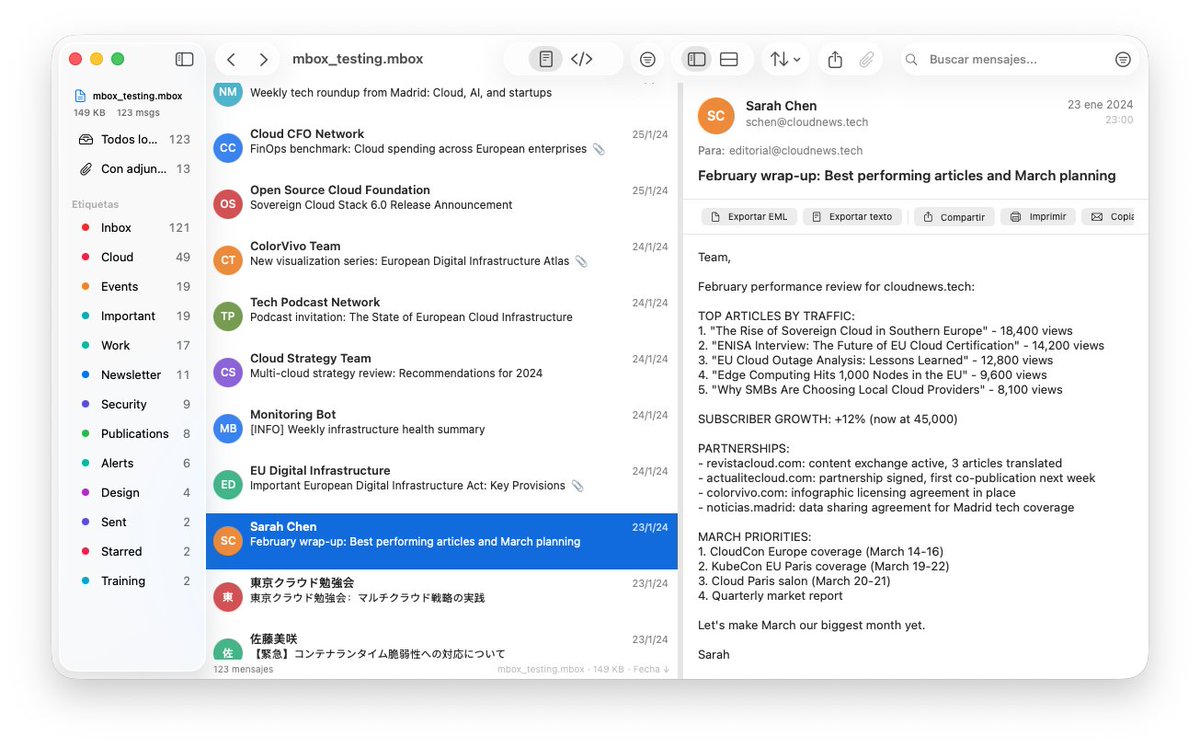Click Sarah Chen's large SC avatar in preview
Viewport: 1200px width, 747px height.
click(x=716, y=115)
